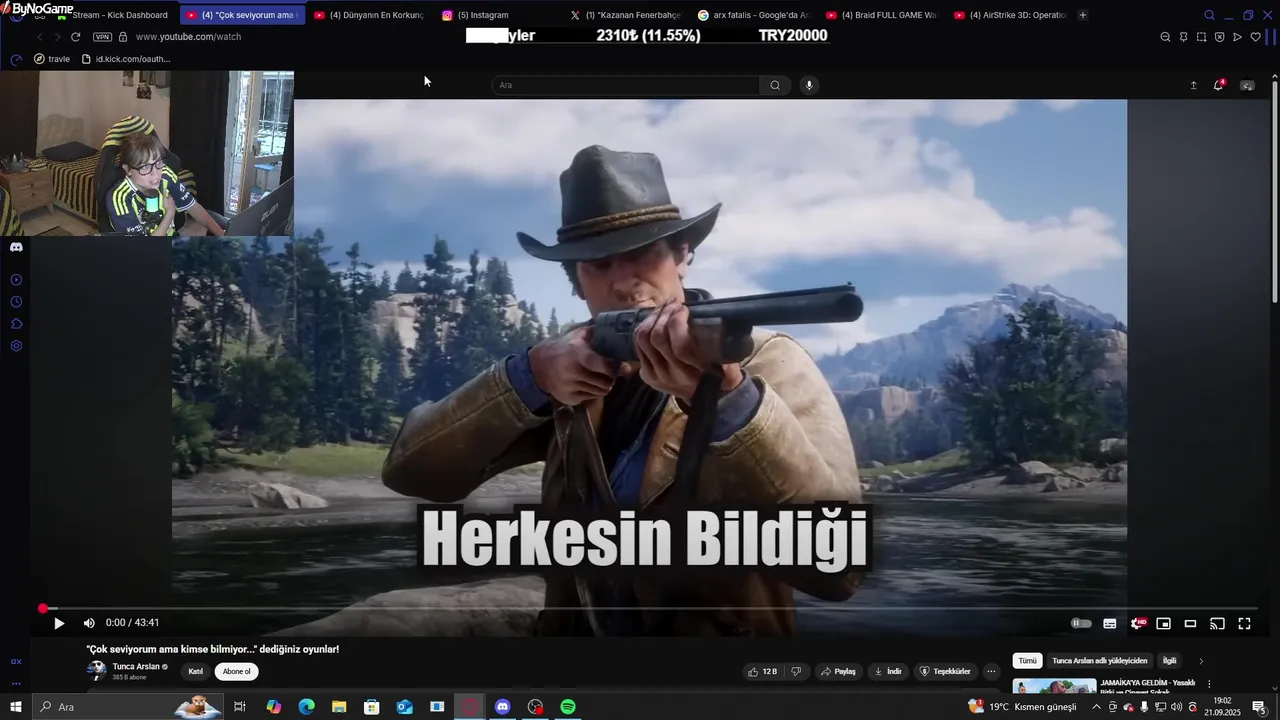Viewport: 1280px width, 720px height.
Task: Play the YouTube video
Action: (59, 623)
